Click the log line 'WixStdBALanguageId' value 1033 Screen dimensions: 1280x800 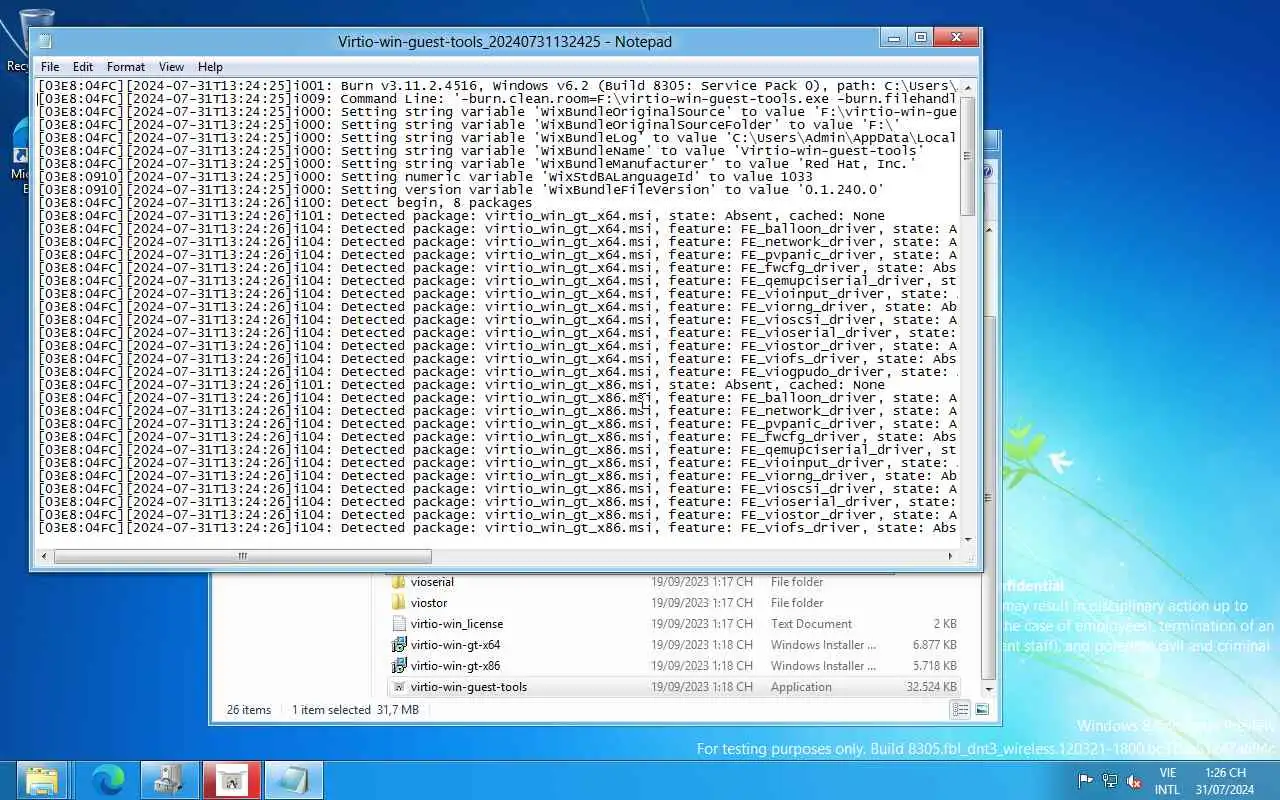(425, 177)
